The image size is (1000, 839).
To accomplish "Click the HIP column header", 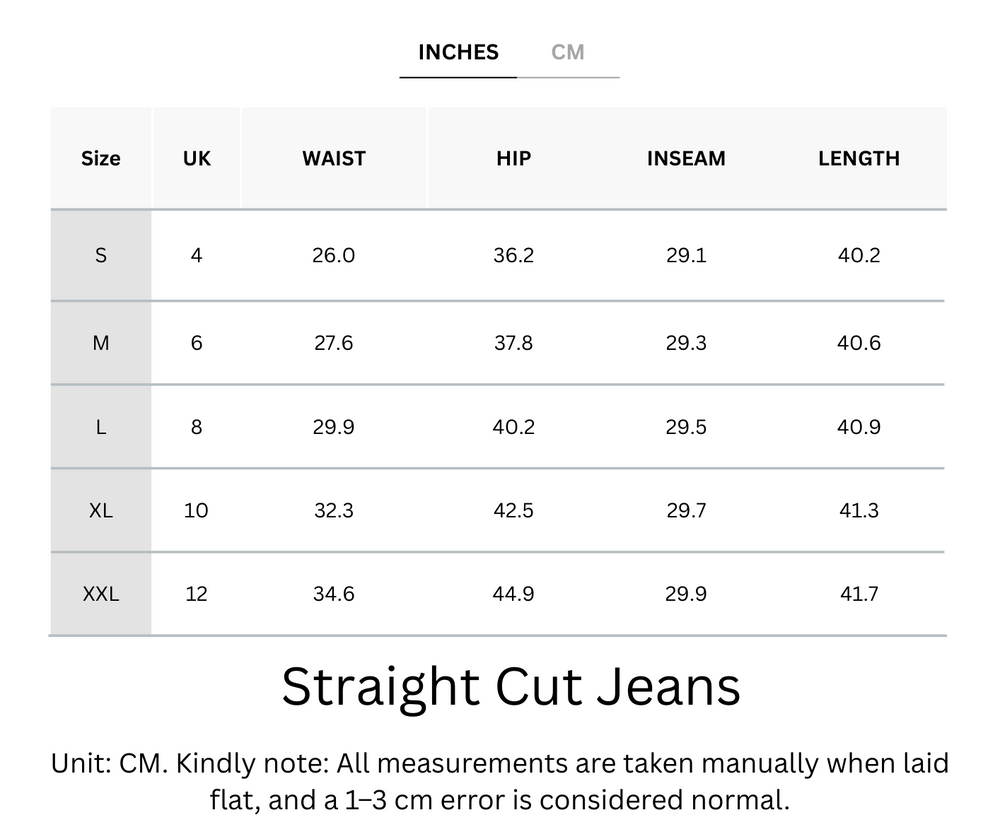I will [x=513, y=158].
